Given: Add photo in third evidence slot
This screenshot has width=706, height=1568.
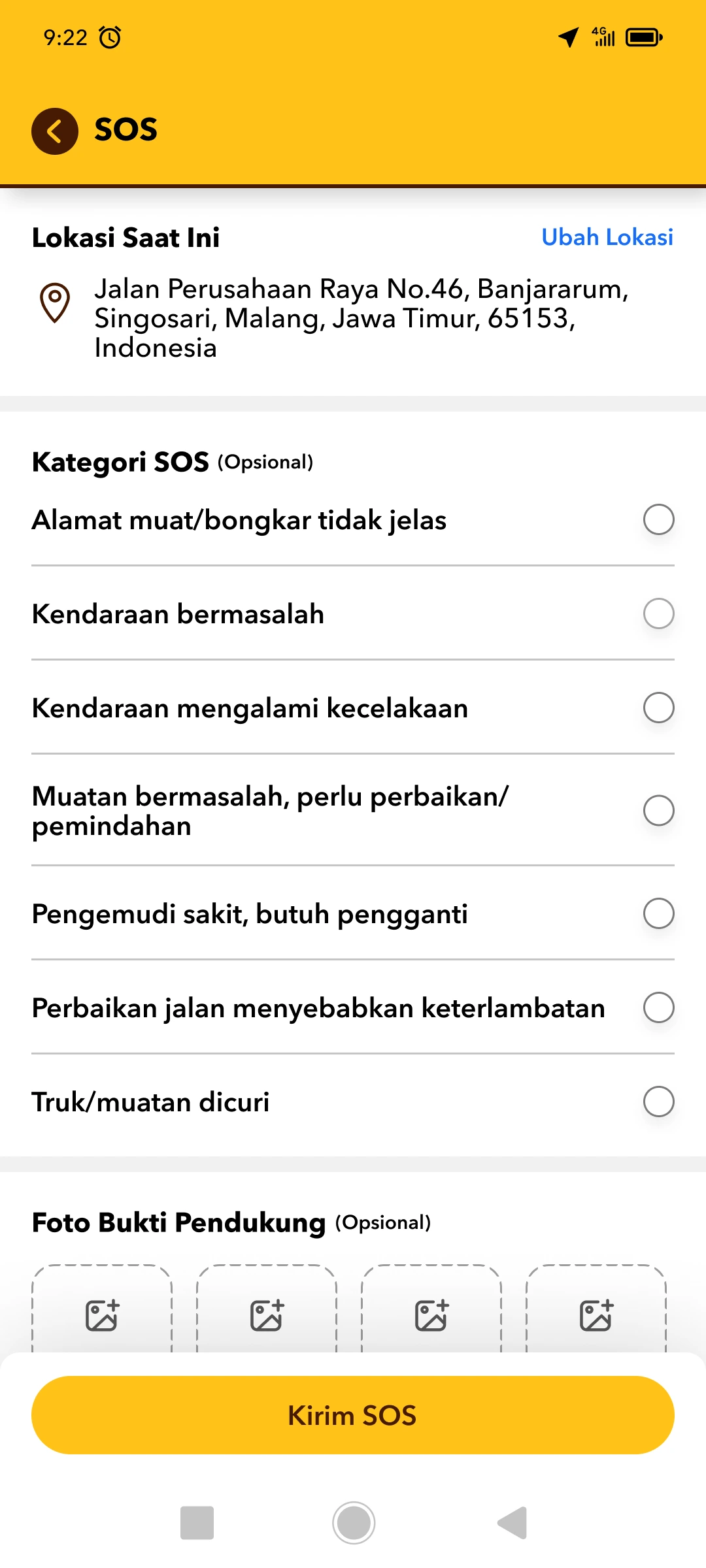Looking at the screenshot, I should pos(431,1315).
